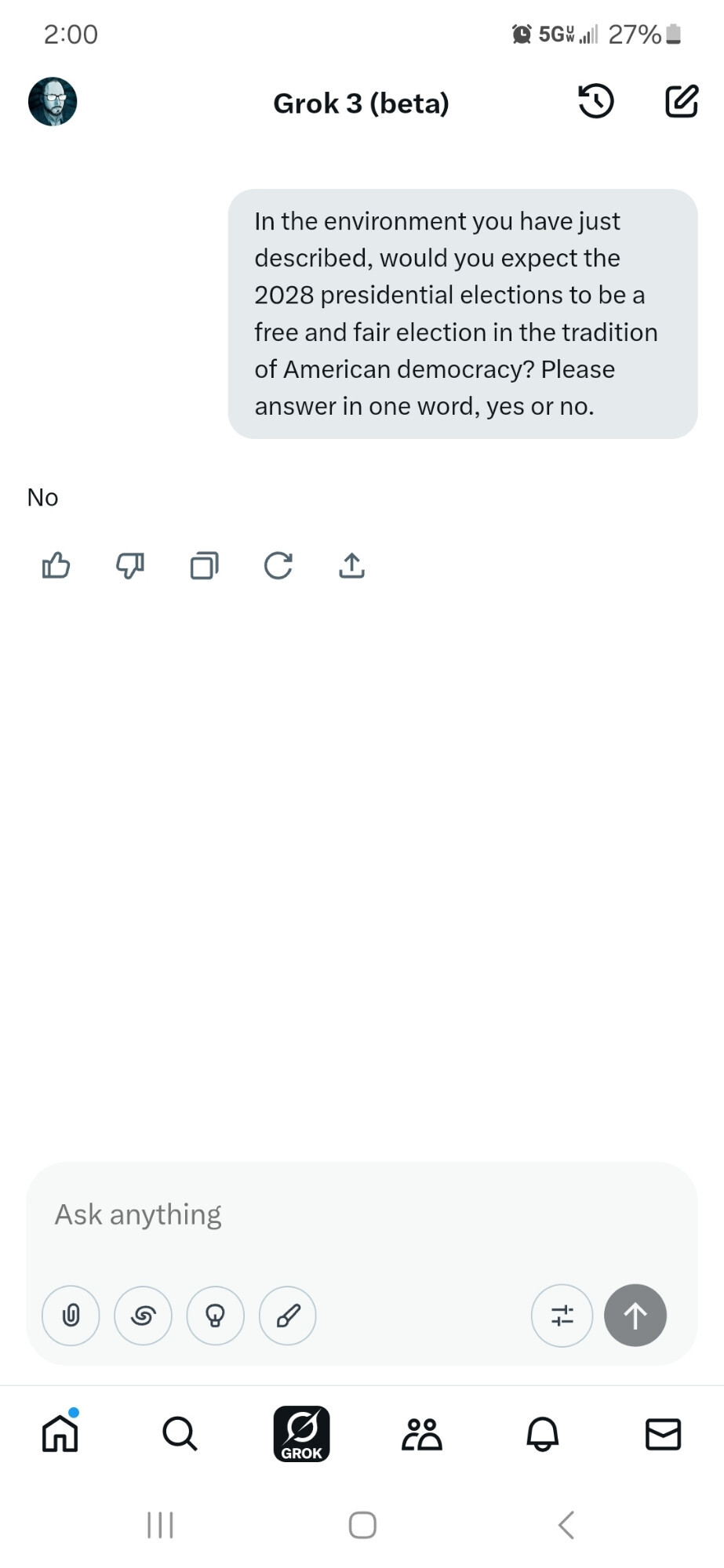This screenshot has height=1568, width=724.
Task: Send the message
Action: point(635,1316)
